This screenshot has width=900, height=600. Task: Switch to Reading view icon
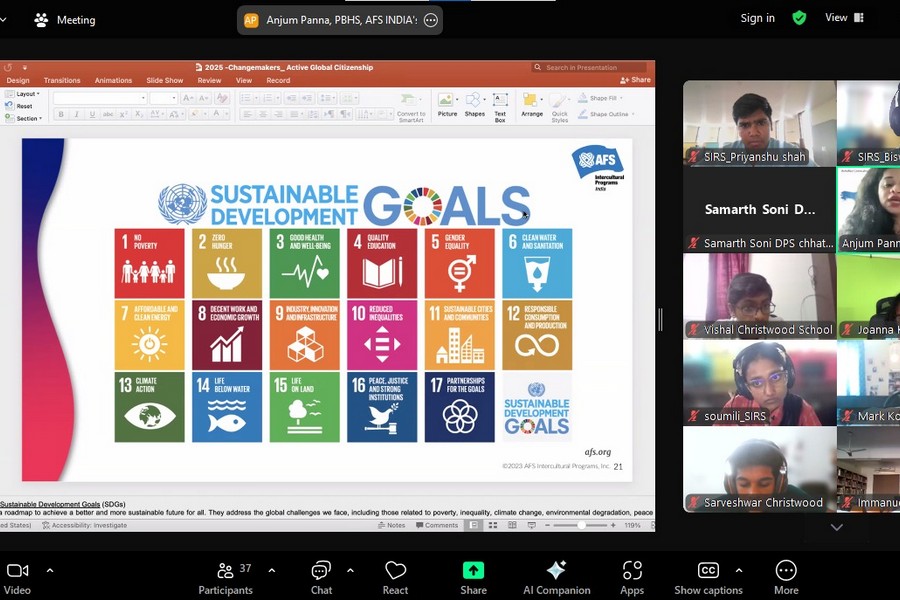tap(513, 525)
